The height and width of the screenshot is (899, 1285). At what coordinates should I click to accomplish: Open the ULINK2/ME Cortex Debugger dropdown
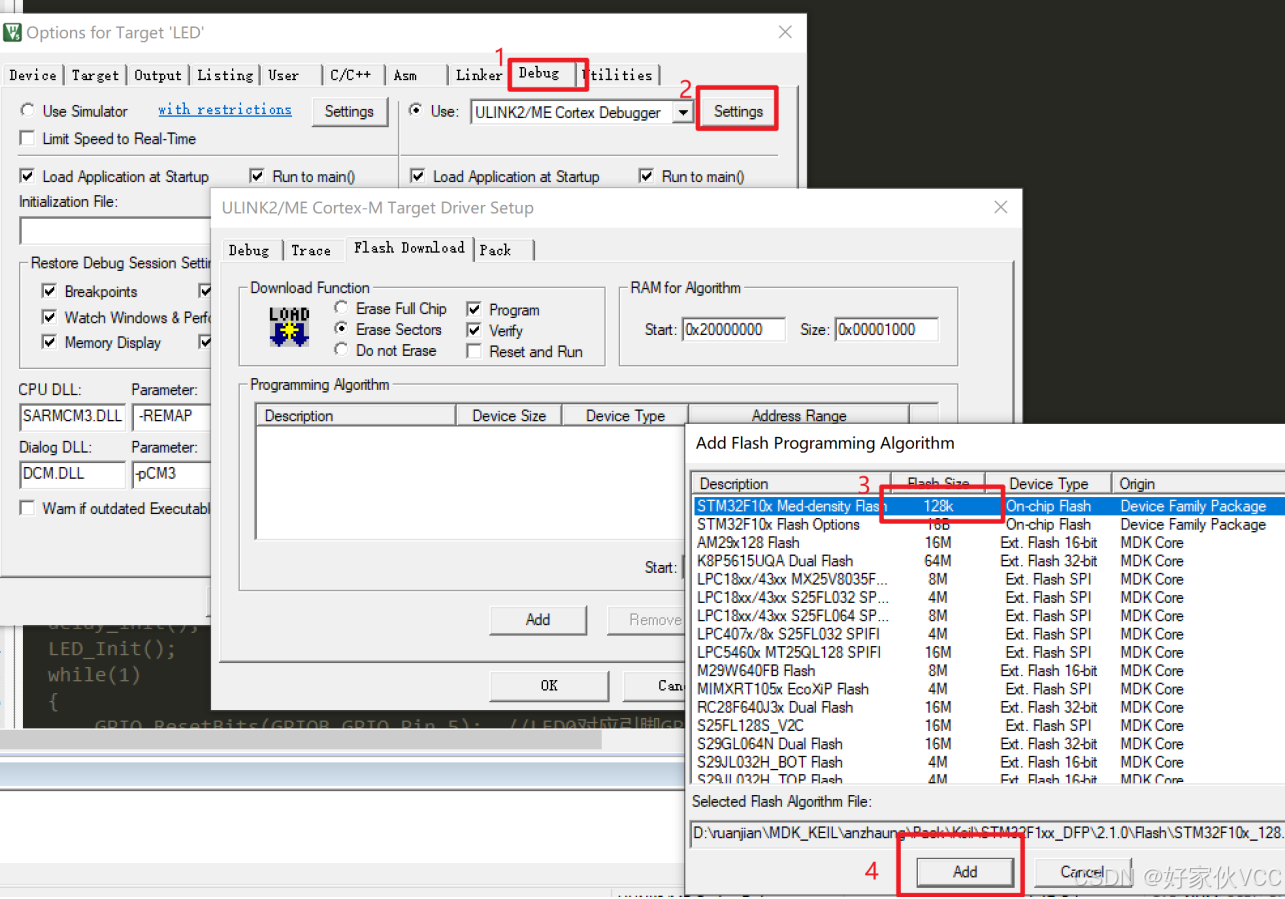pyautogui.click(x=683, y=113)
